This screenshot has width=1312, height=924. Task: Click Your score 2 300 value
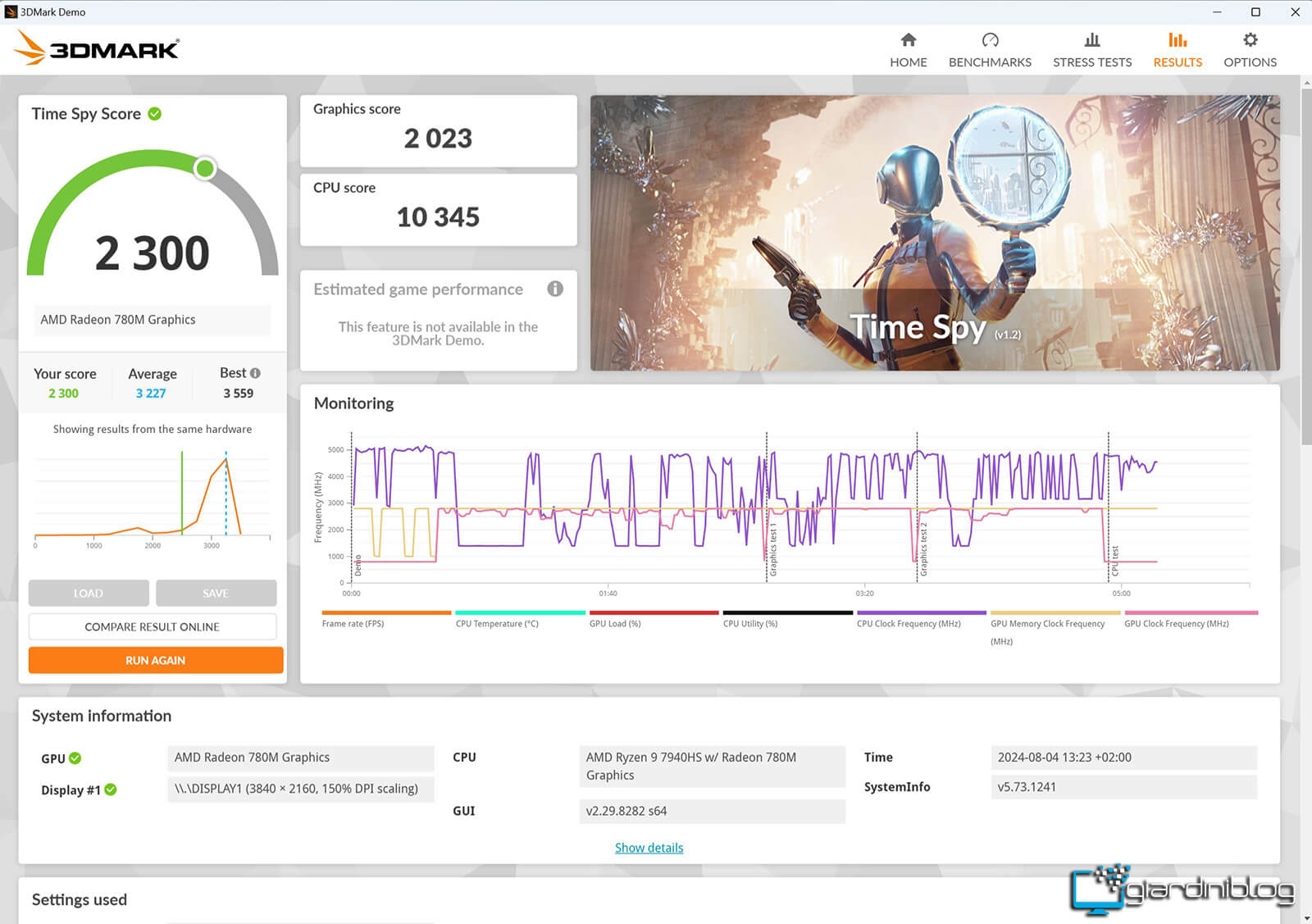(63, 394)
